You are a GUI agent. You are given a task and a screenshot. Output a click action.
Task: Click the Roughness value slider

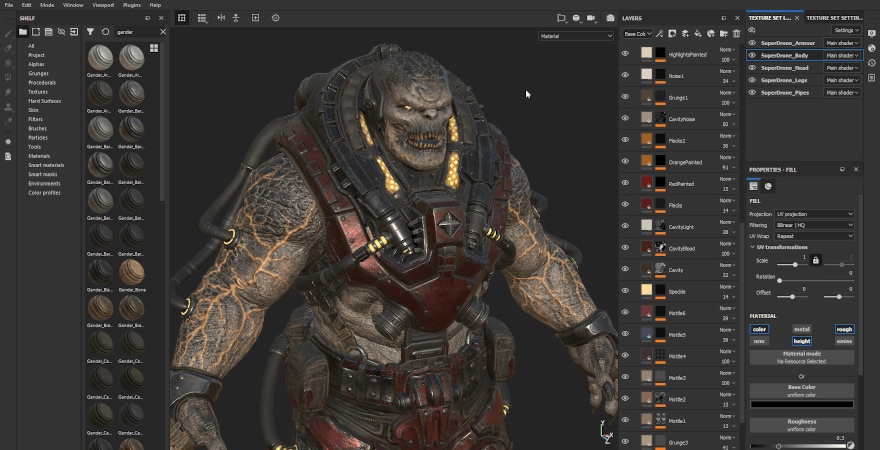(x=800, y=446)
